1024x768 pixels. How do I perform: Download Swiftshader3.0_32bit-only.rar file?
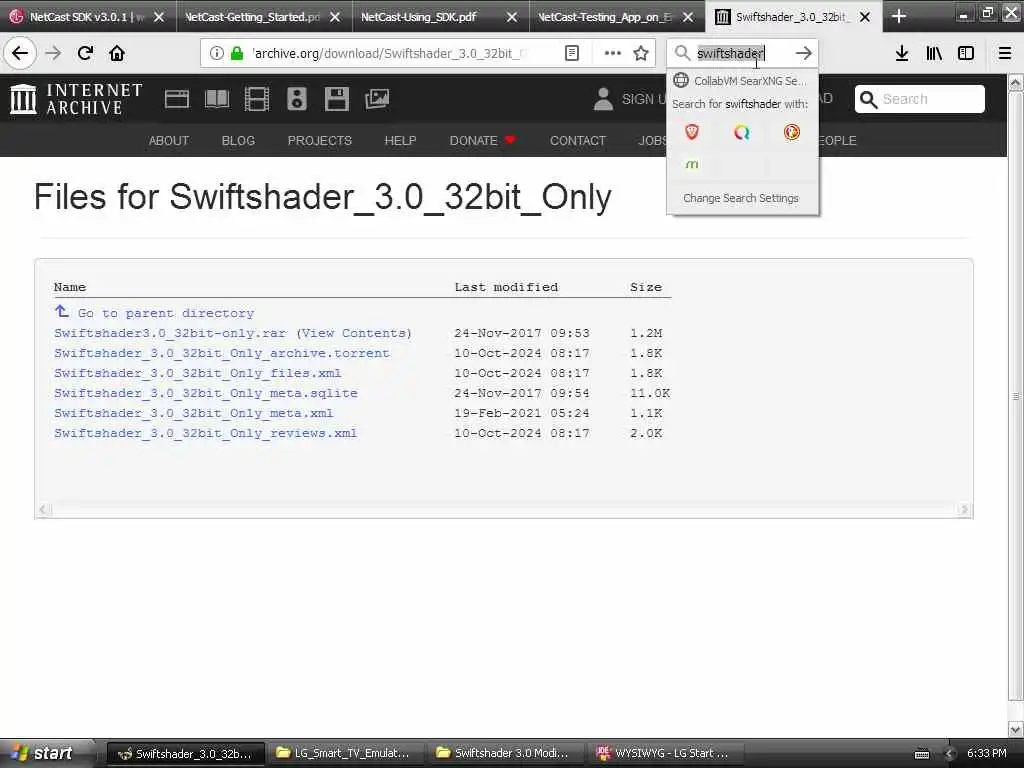click(x=170, y=333)
